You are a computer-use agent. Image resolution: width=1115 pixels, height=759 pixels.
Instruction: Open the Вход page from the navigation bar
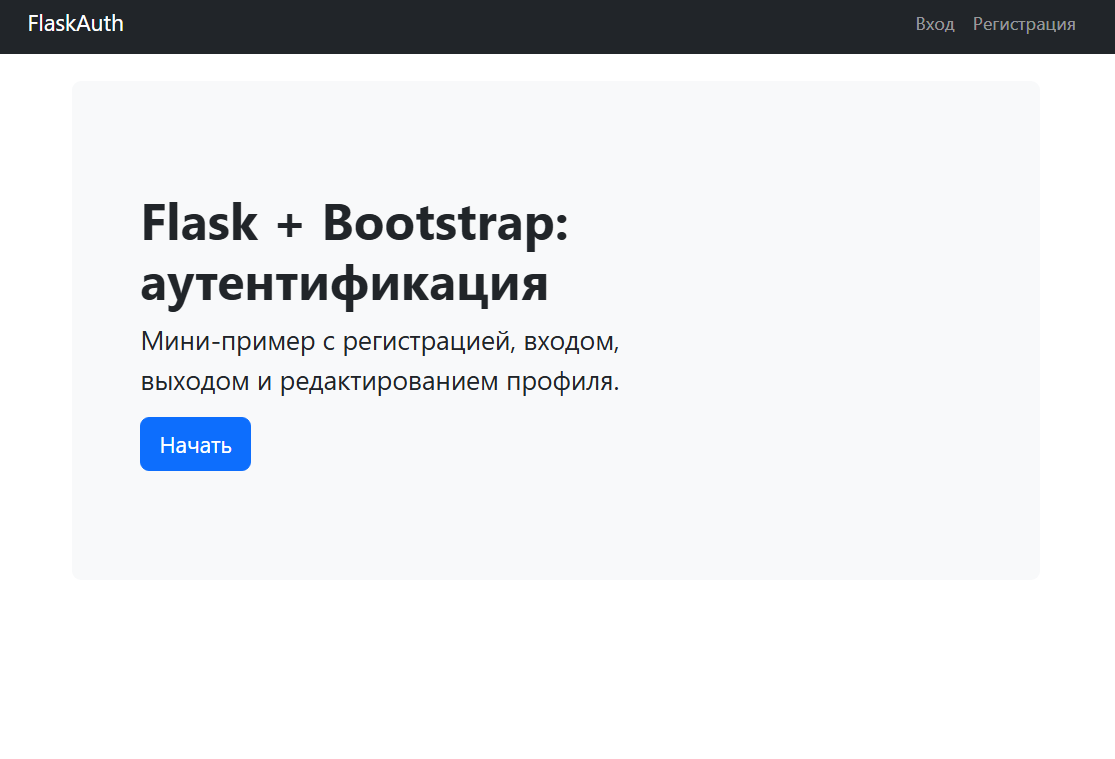coord(934,24)
